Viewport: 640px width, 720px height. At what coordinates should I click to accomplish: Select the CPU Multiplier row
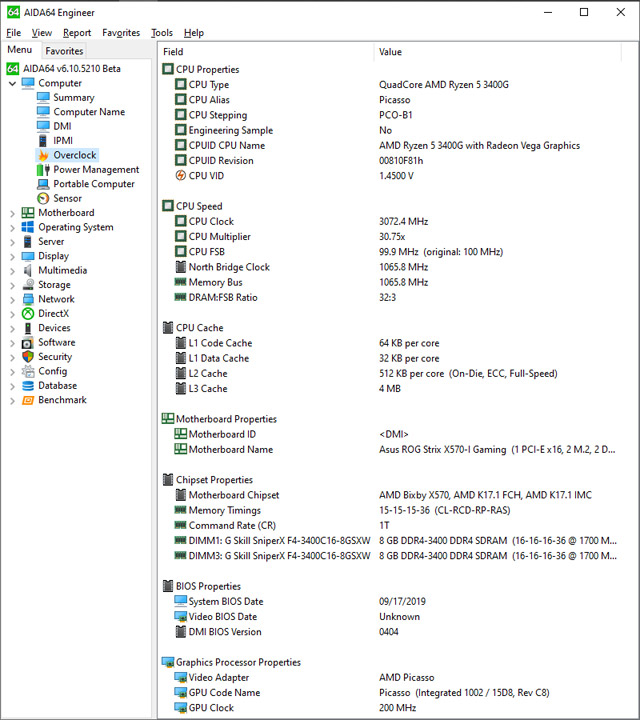(396, 236)
